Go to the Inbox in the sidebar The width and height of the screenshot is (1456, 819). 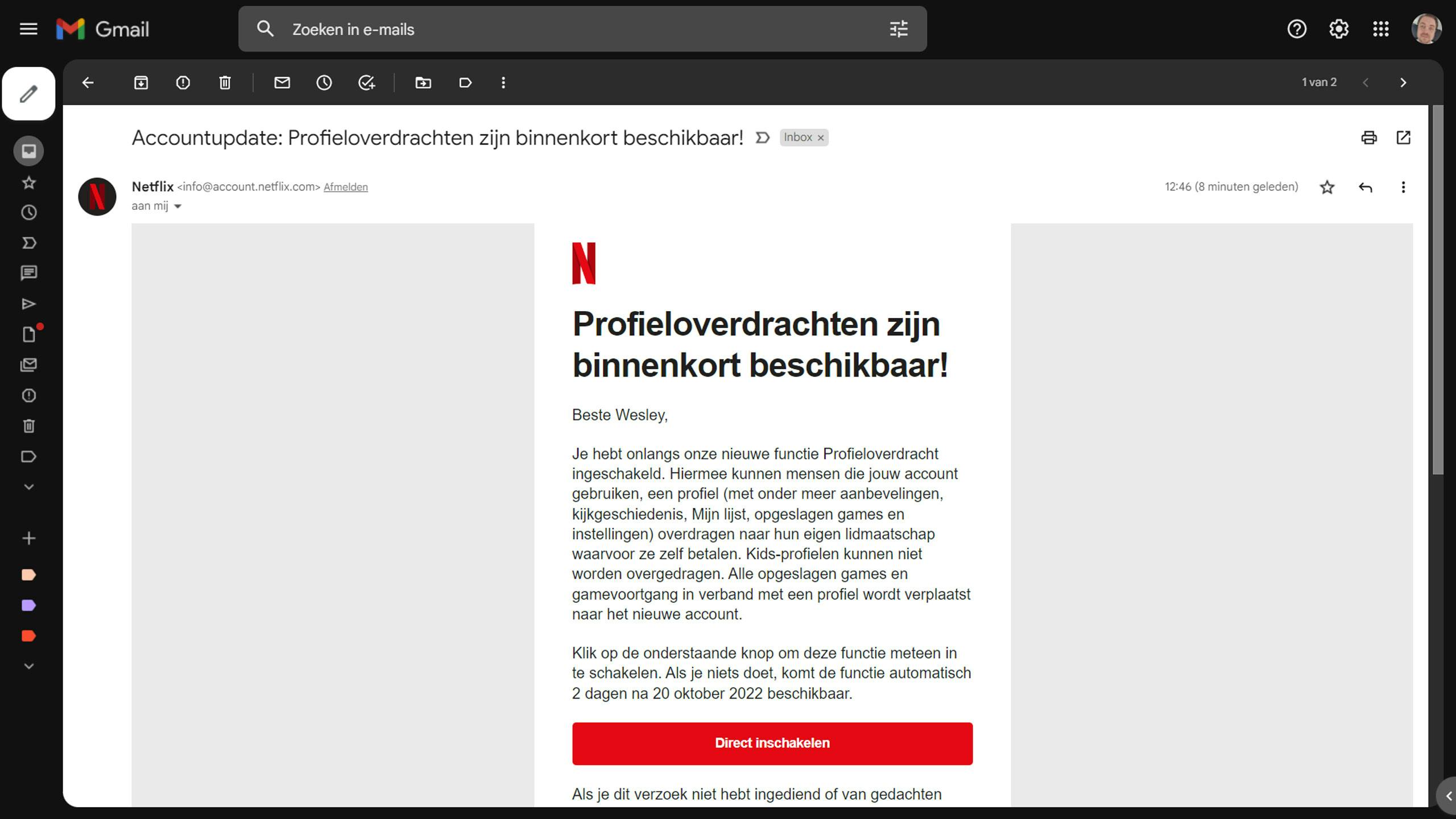click(28, 151)
